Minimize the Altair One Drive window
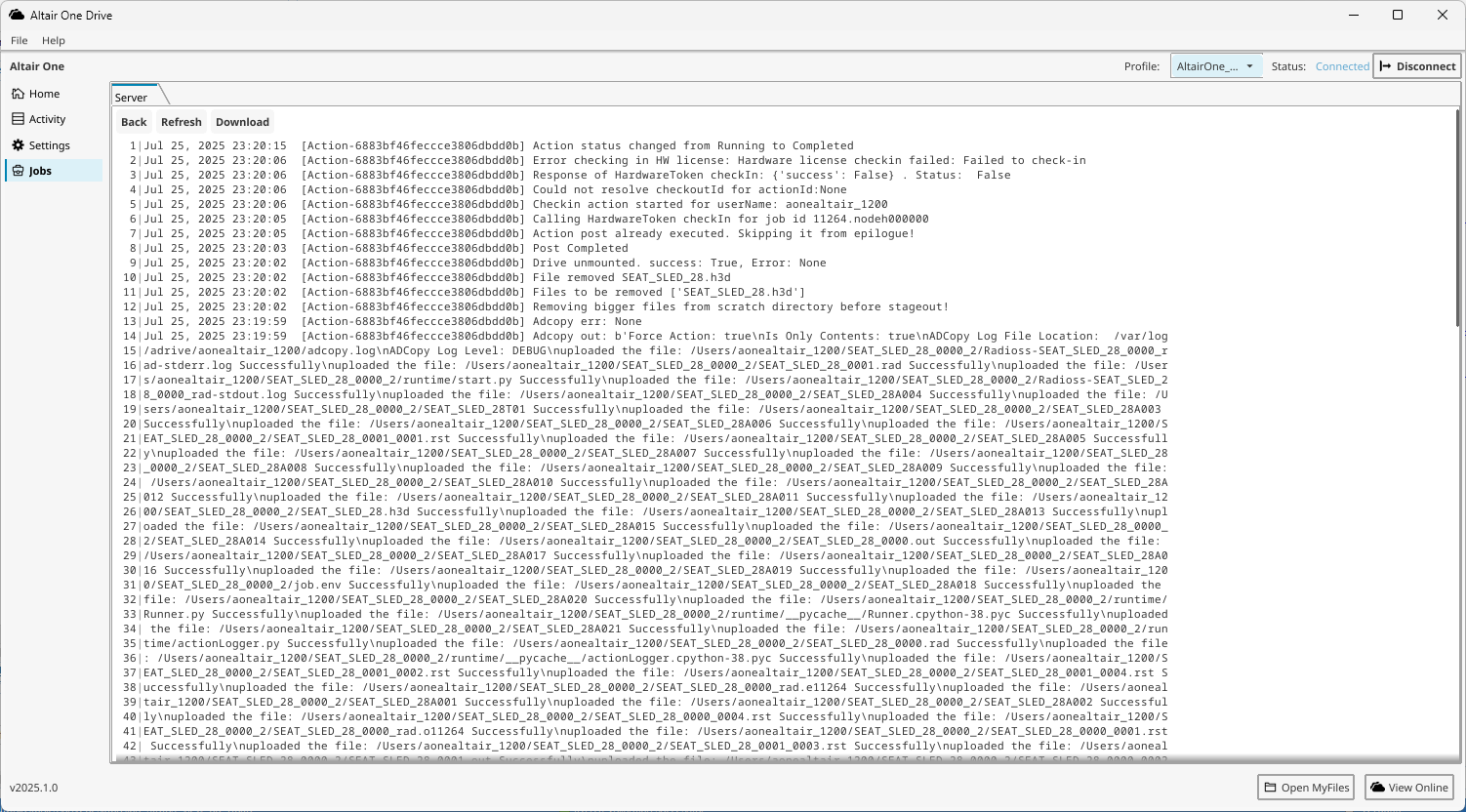Viewport: 1466px width, 812px height. tap(1353, 15)
